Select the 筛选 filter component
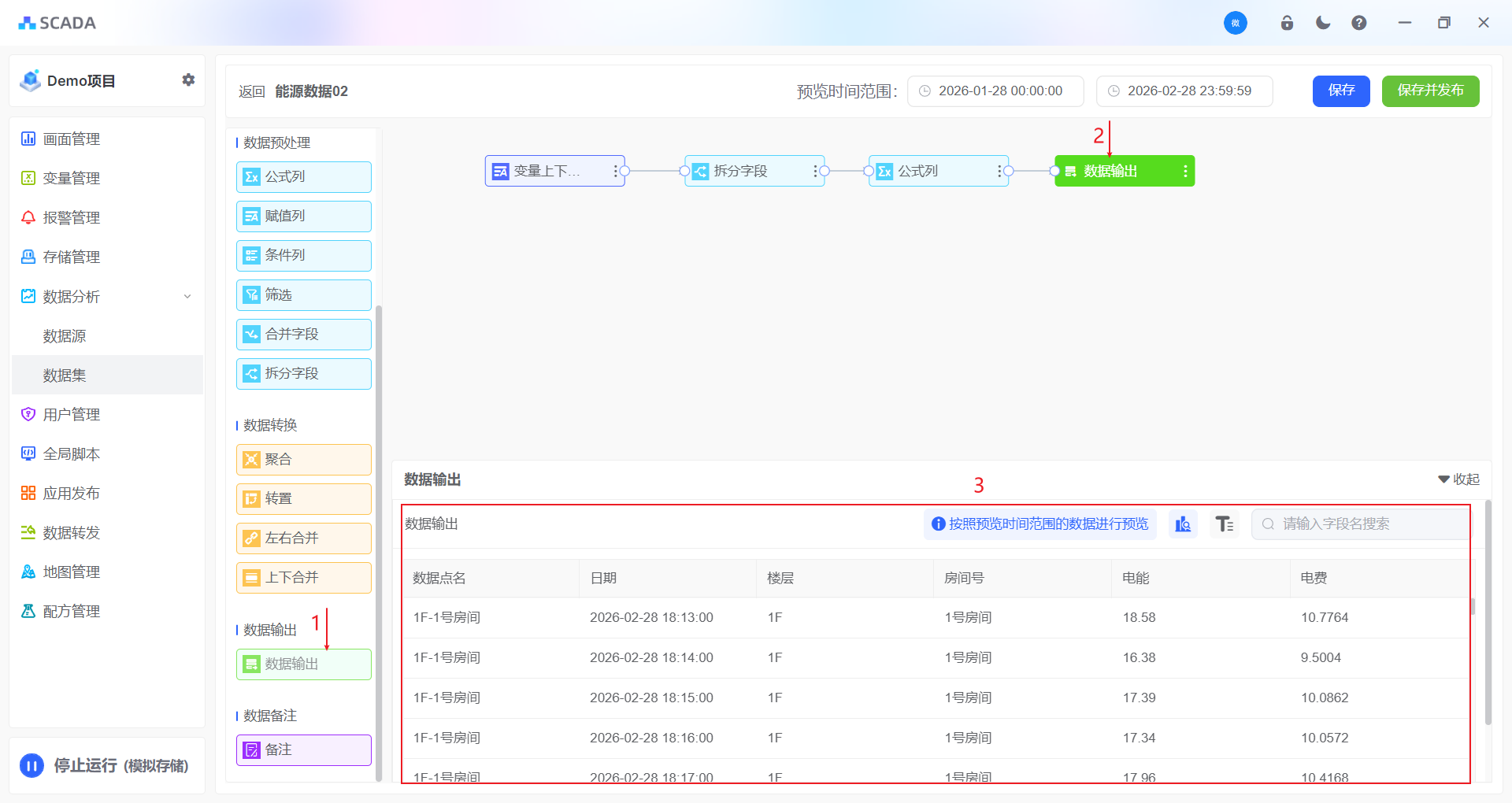1512x803 pixels. (x=304, y=295)
